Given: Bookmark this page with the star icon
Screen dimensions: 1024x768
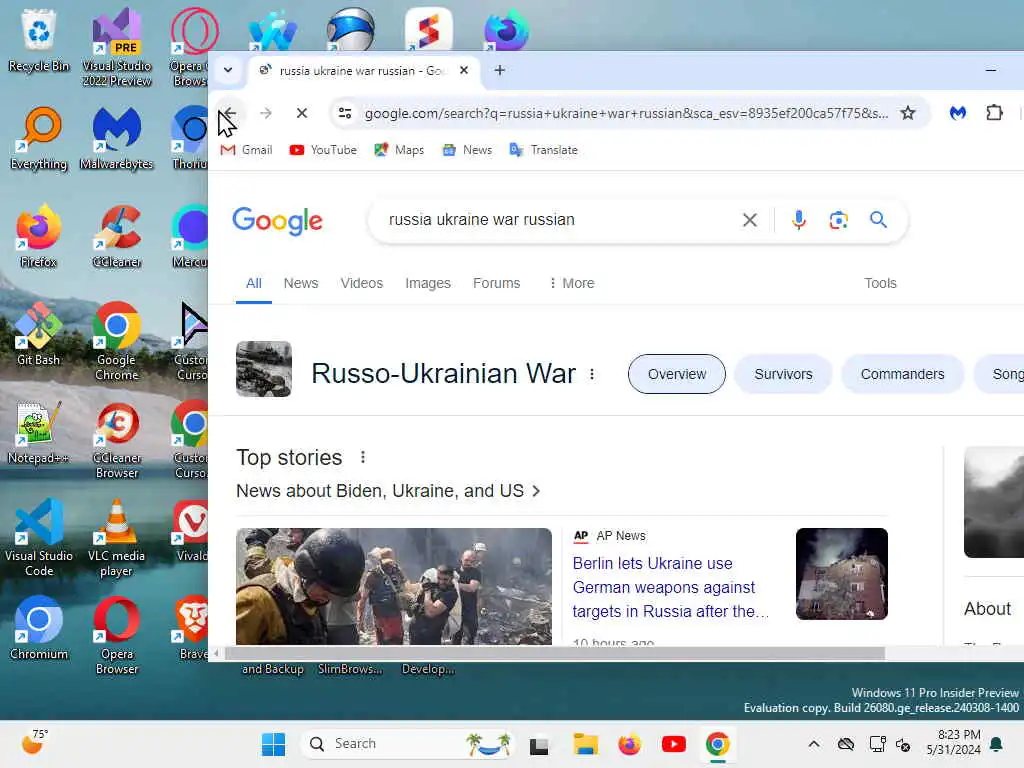Looking at the screenshot, I should (x=908, y=113).
